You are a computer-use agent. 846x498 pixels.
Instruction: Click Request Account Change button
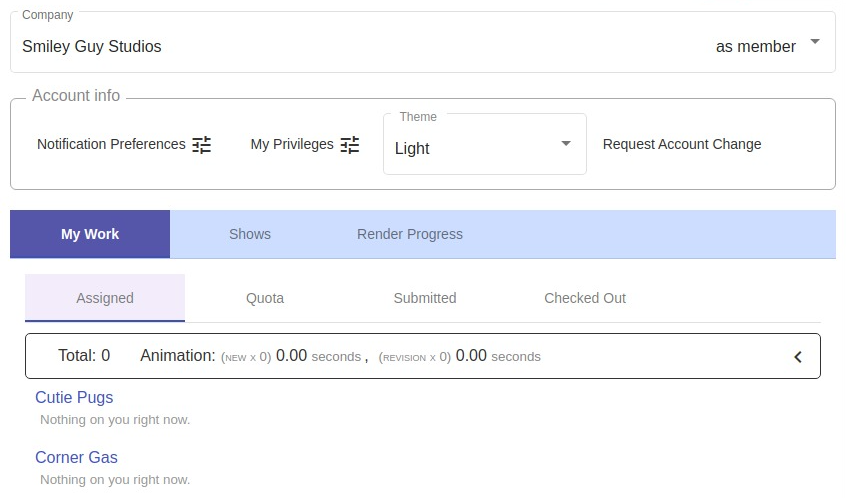coord(682,144)
